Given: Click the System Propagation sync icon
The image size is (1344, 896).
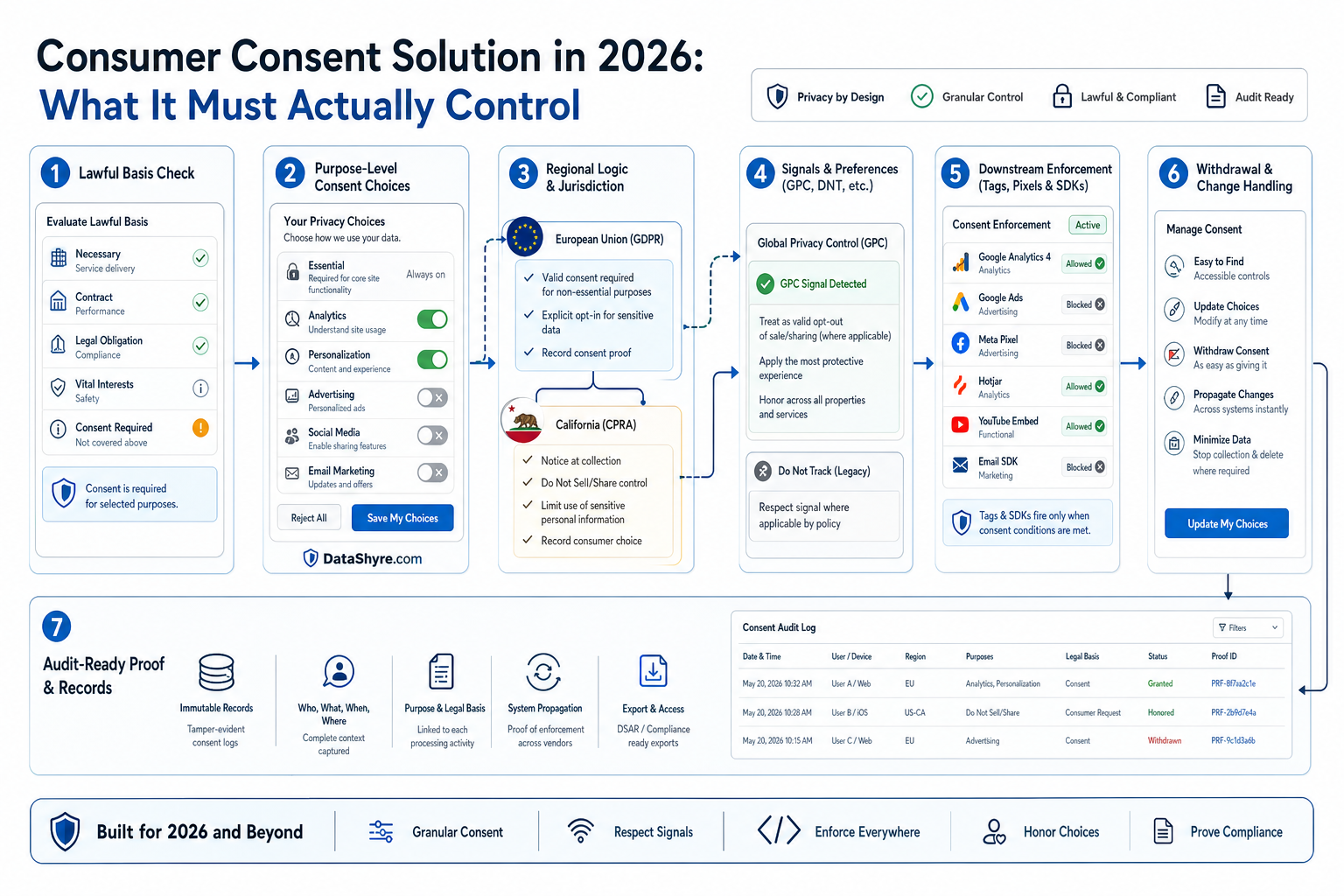Looking at the screenshot, I should point(543,672).
